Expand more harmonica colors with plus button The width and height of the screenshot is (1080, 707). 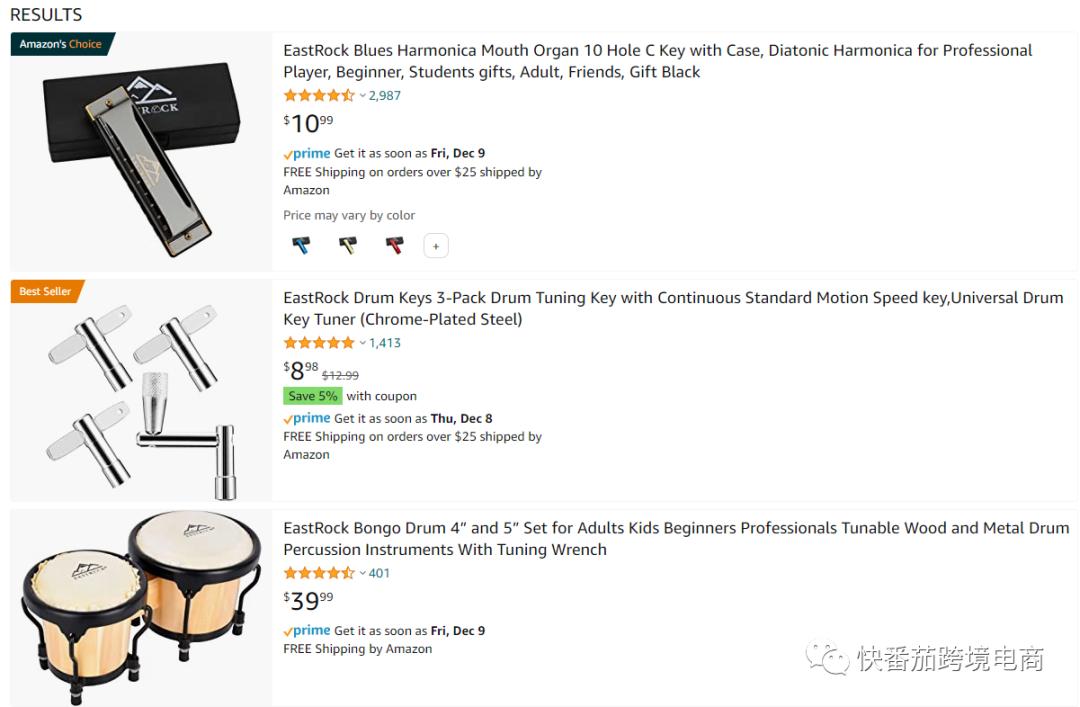tap(436, 246)
